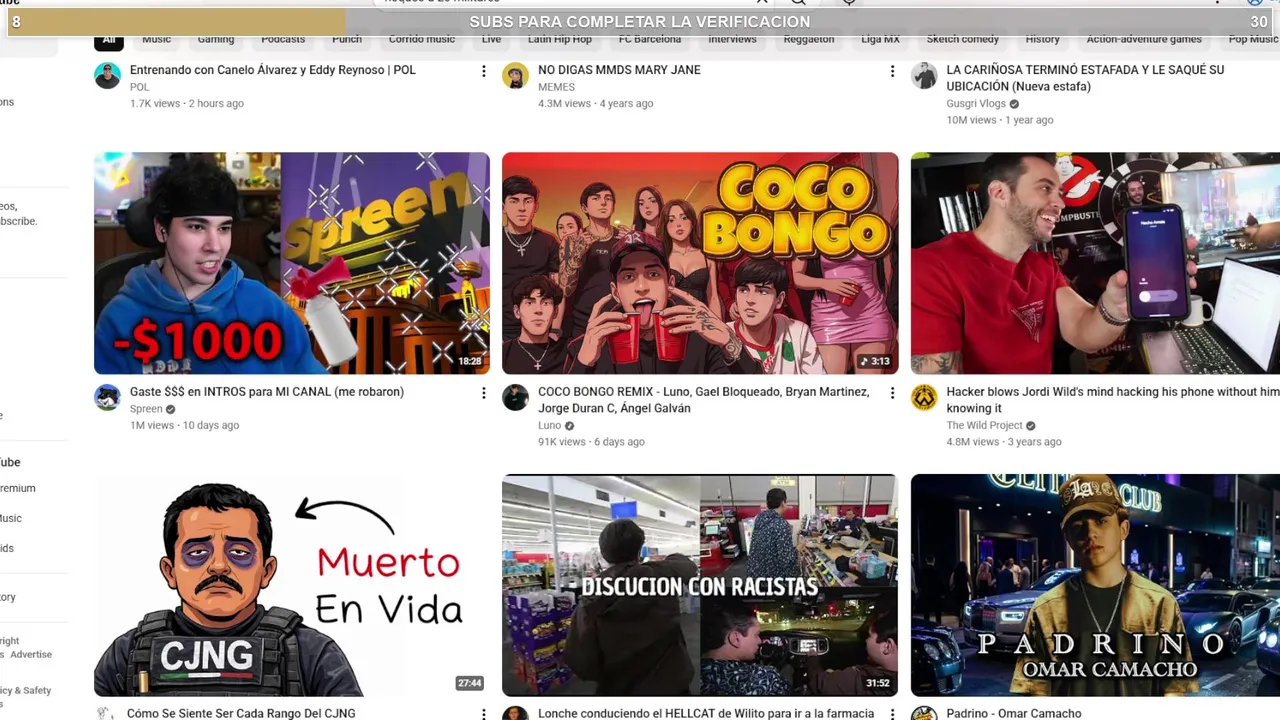Open three-dot menu for COCO BONGO REMIX video
Screen dimensions: 1280x720
point(892,393)
